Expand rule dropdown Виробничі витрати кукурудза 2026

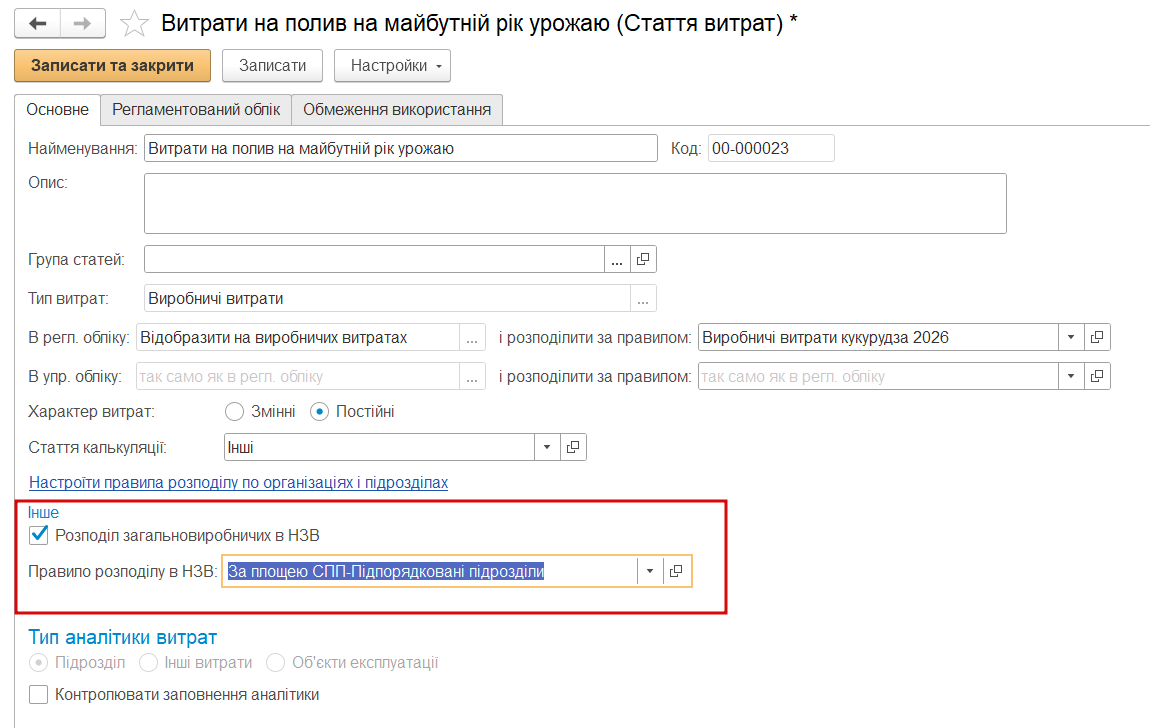[1071, 337]
